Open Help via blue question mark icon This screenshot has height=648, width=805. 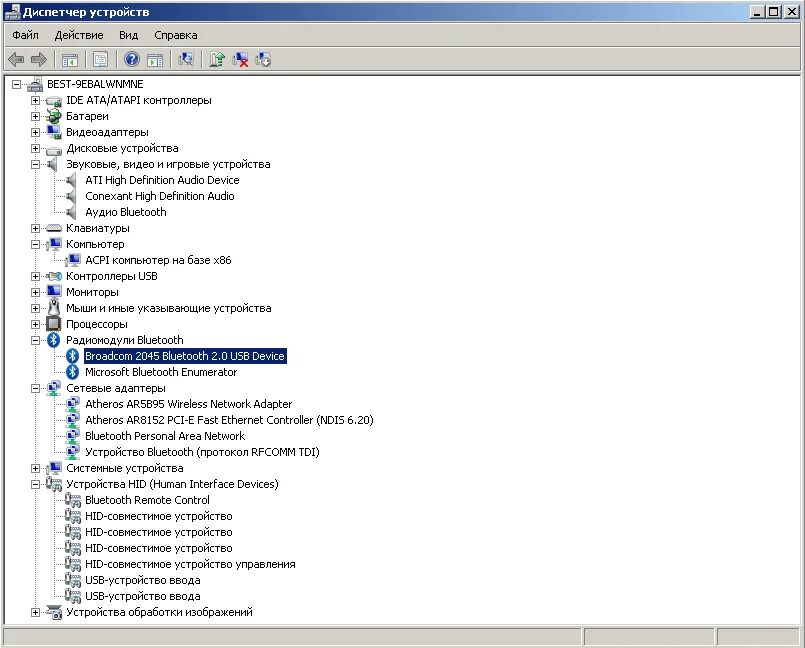point(132,60)
